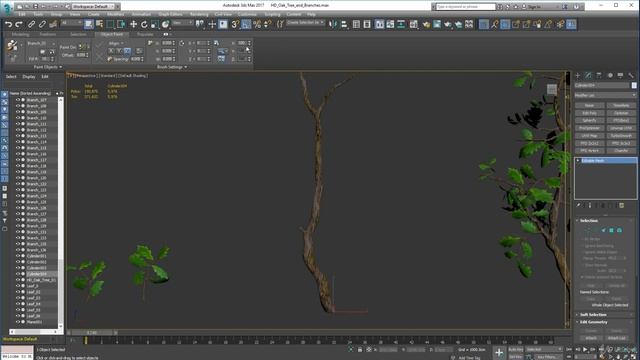This screenshot has height=360, width=640.
Task: Click the Percent Snap icon
Action: click(x=257, y=24)
